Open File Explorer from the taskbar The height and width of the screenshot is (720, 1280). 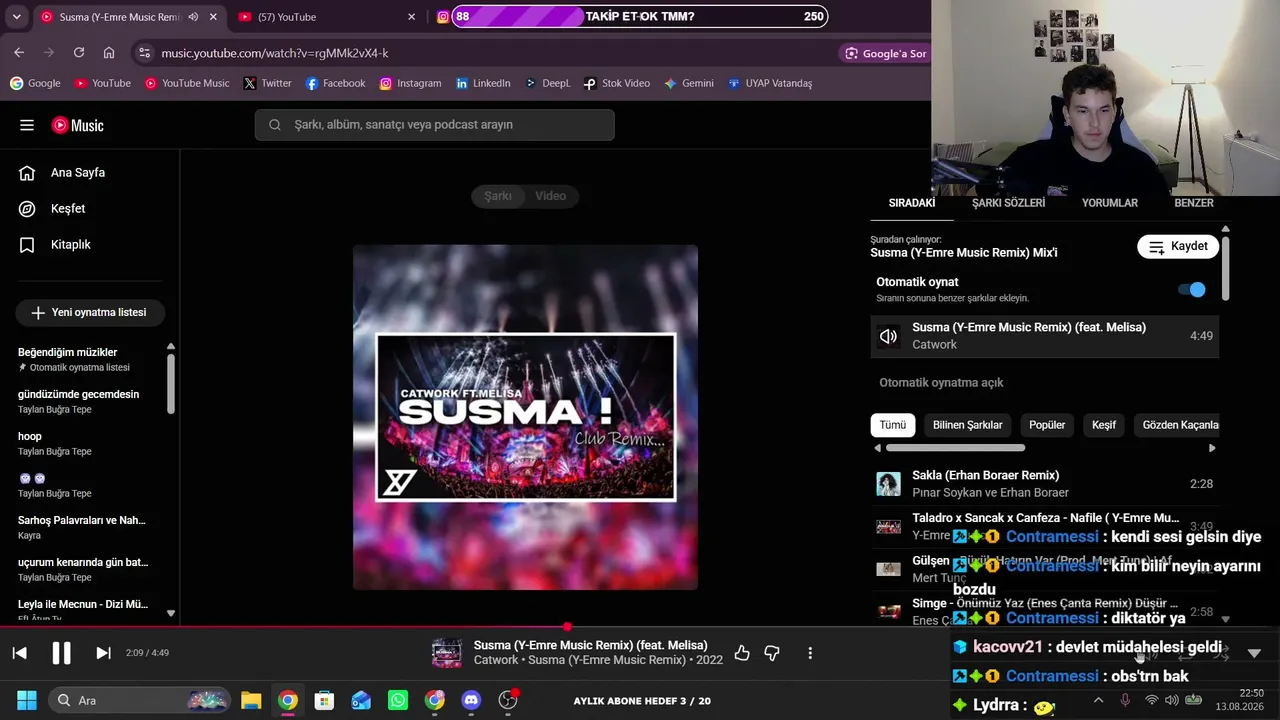[x=251, y=700]
